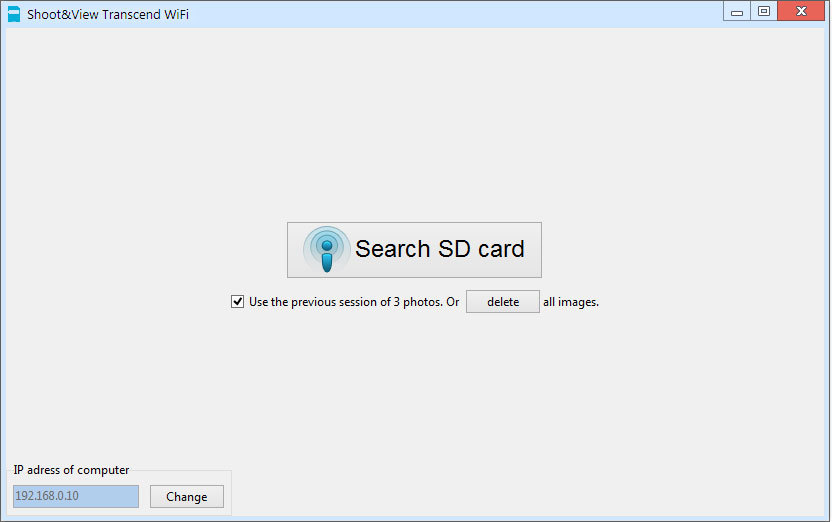Viewport: 832px width, 522px height.
Task: Click the 'all images.' text
Action: [570, 302]
